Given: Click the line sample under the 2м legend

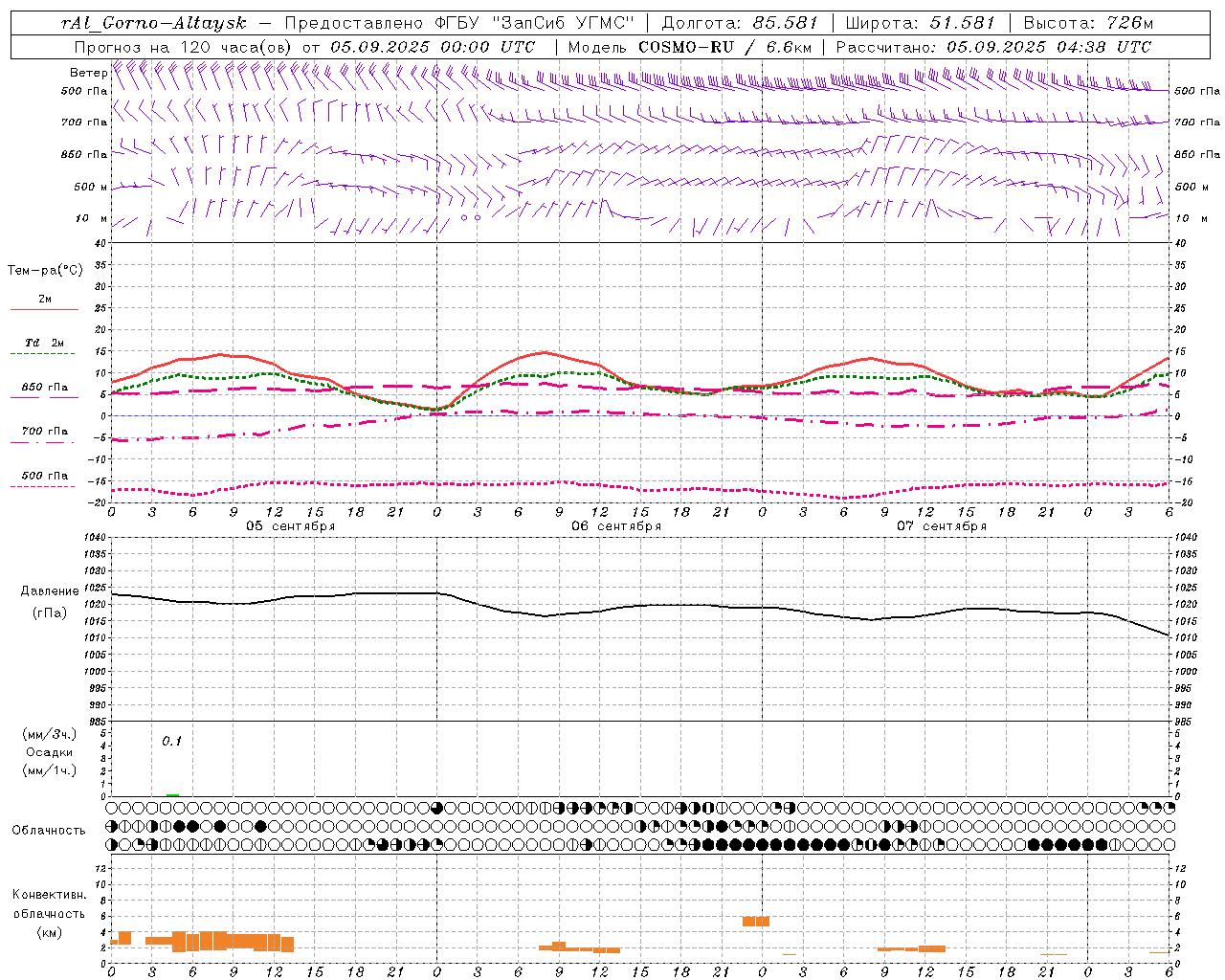Looking at the screenshot, I should [44, 310].
